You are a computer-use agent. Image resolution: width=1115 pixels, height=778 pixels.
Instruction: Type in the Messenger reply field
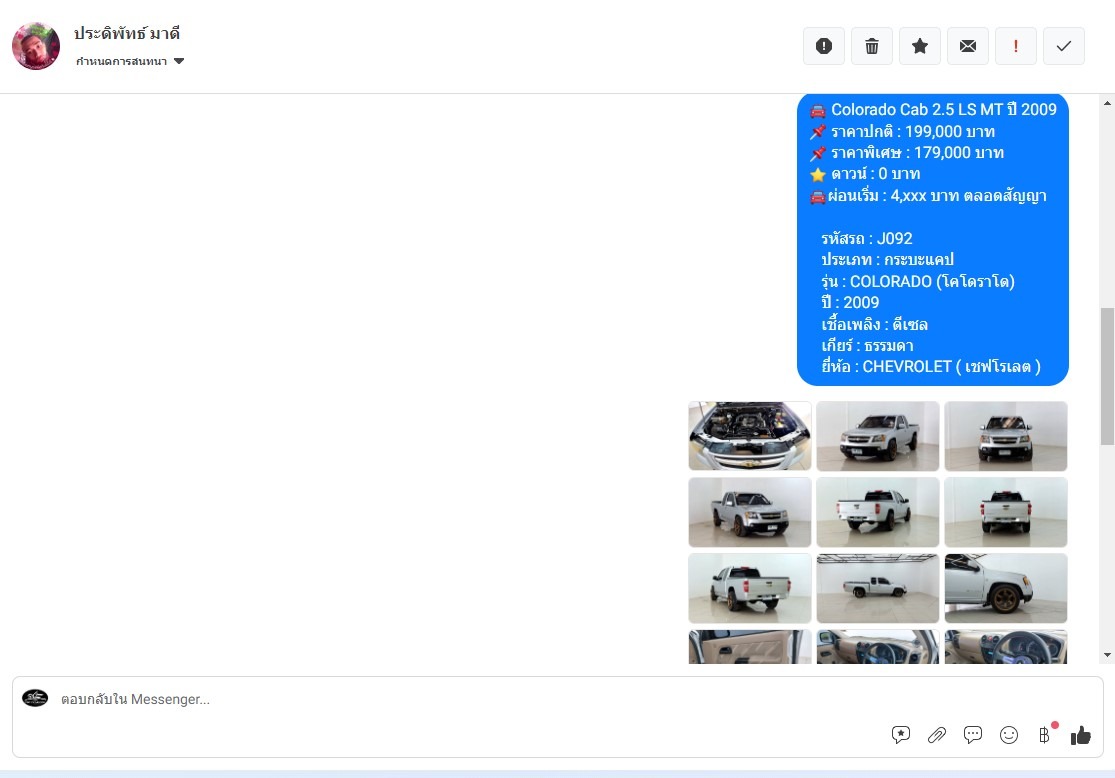450,699
